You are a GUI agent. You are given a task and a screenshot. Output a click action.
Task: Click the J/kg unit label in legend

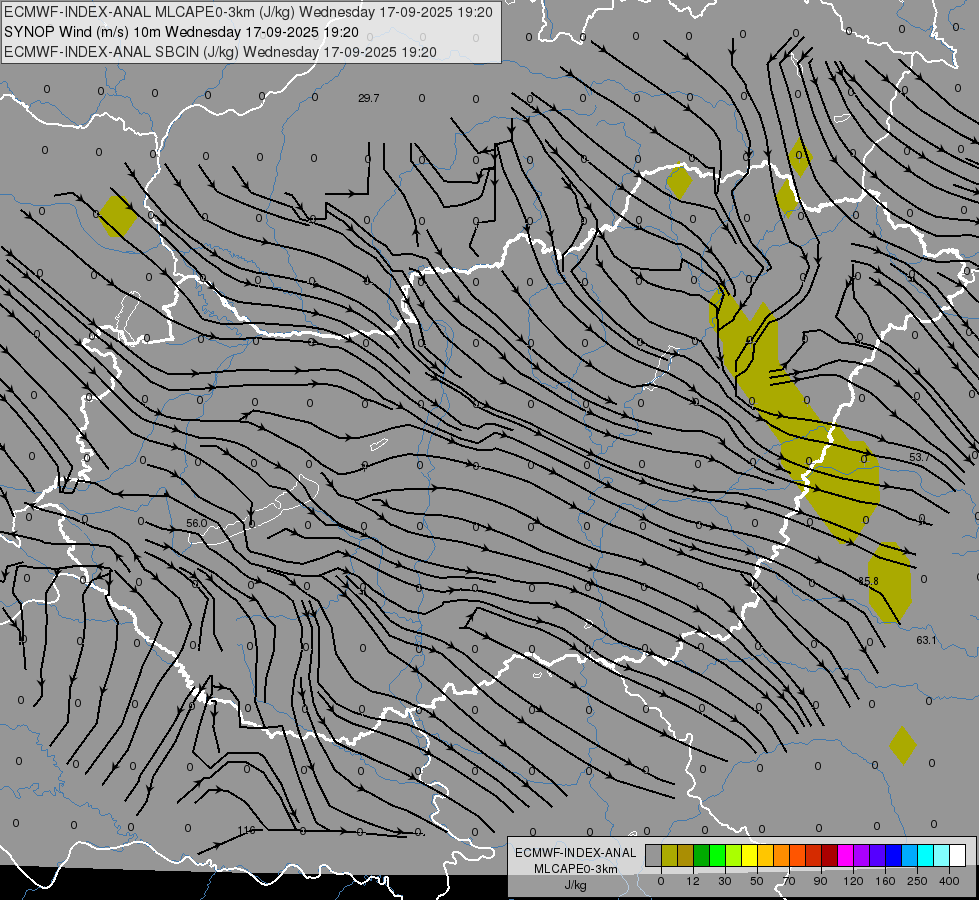(x=576, y=885)
